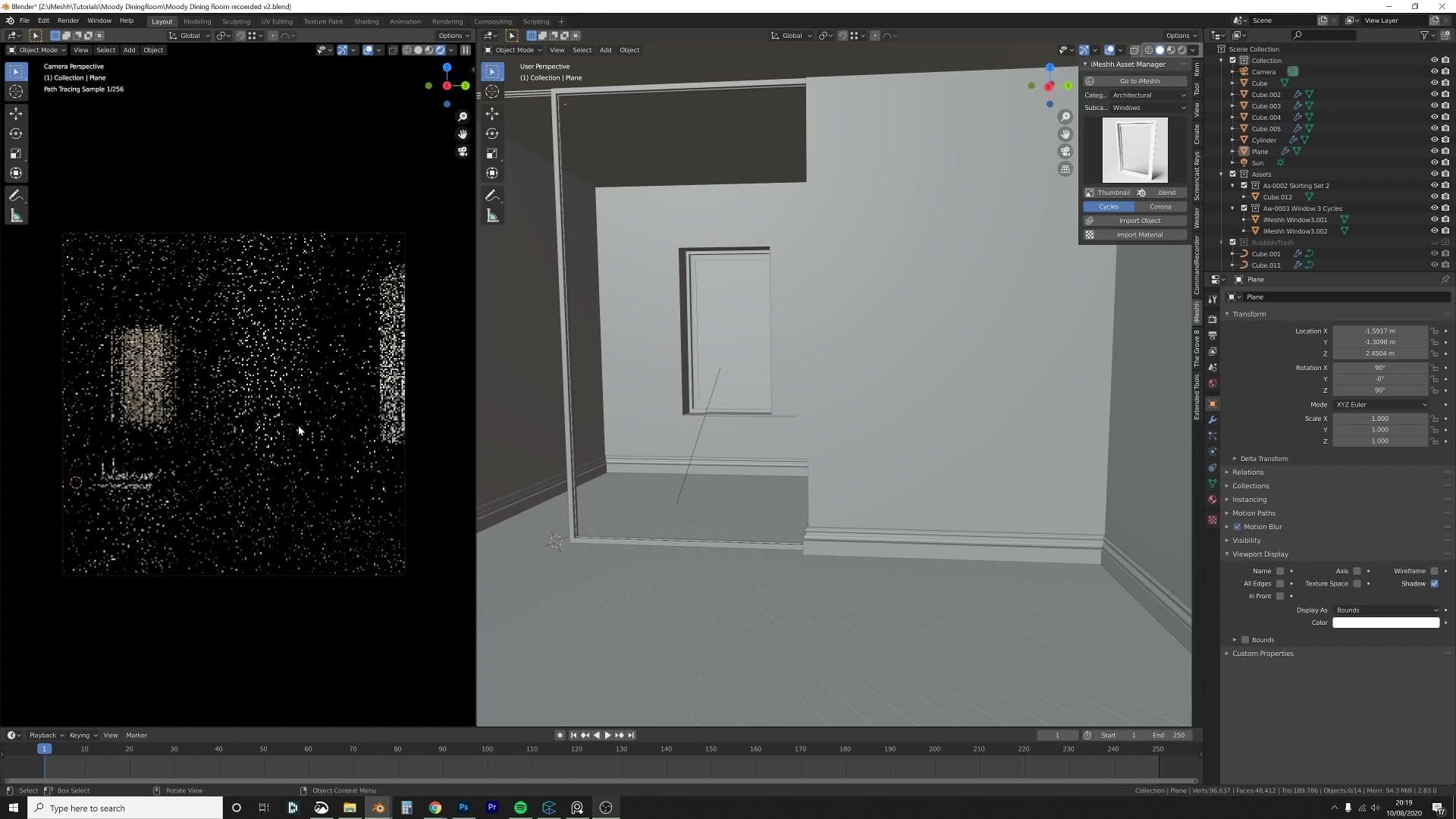The height and width of the screenshot is (819, 1456).
Task: Open the rotation Mode dropdown XYZ Euler
Action: (x=1380, y=405)
